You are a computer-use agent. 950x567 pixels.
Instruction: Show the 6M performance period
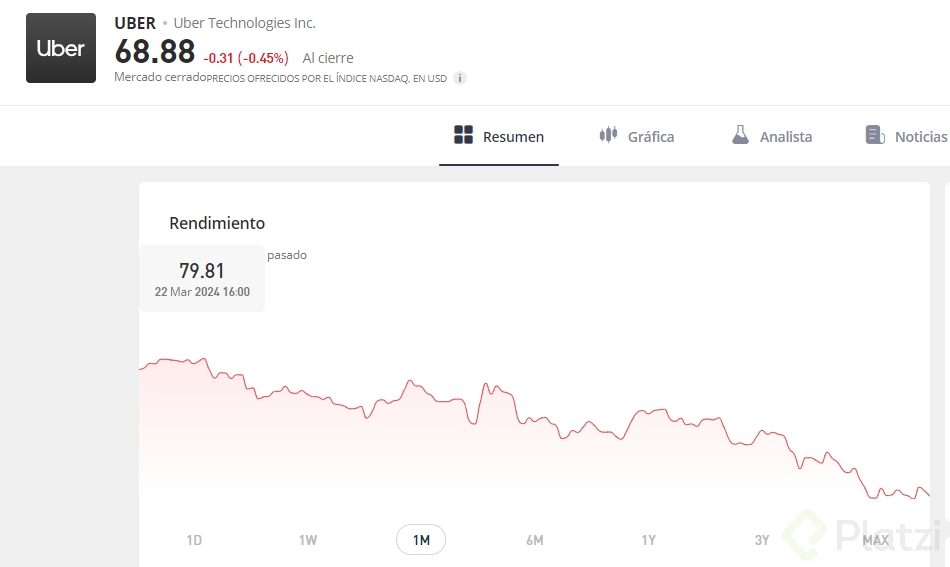click(535, 540)
